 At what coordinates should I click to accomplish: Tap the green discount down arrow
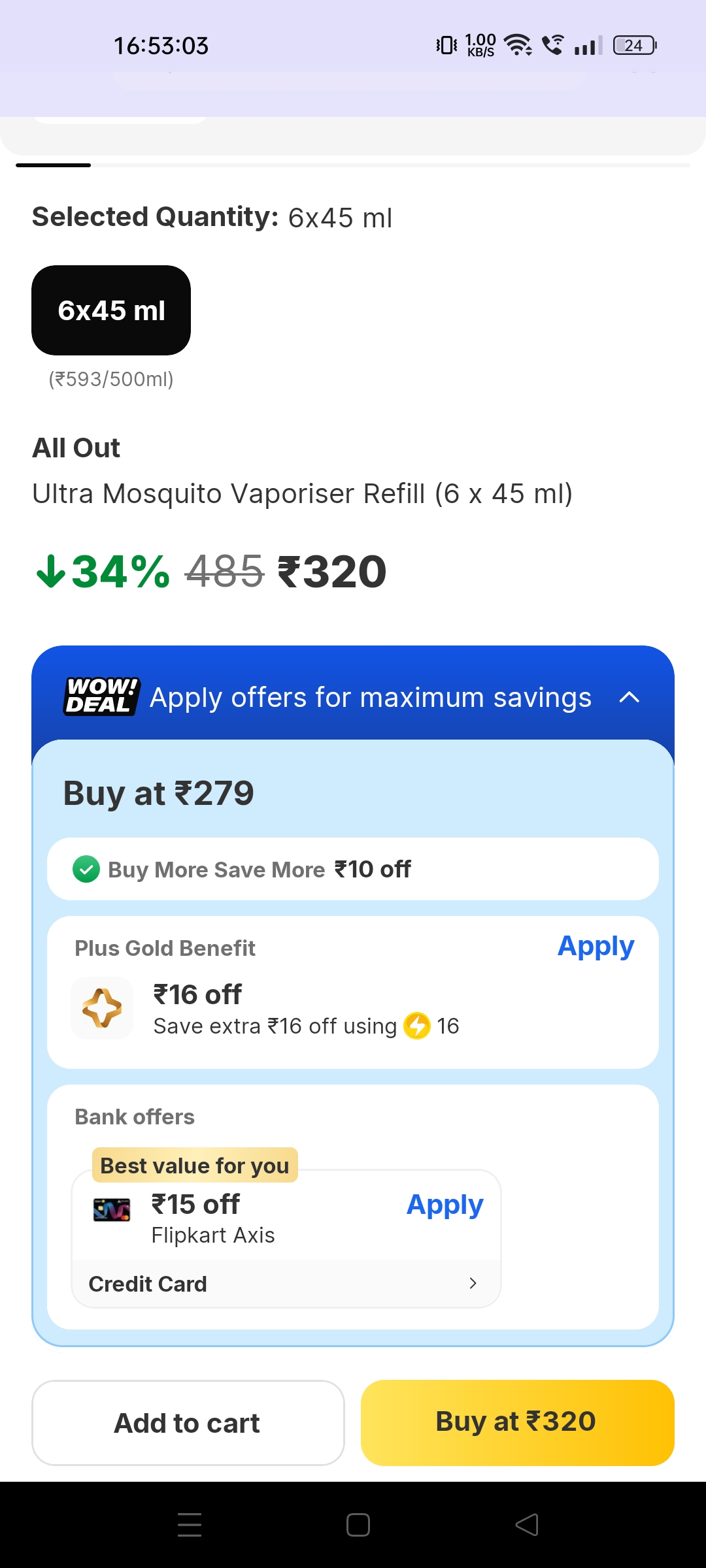pos(50,572)
